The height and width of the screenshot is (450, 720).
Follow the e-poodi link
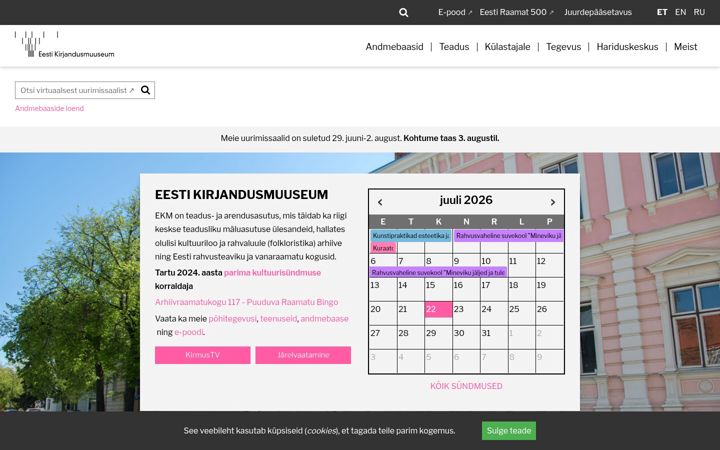[189, 332]
